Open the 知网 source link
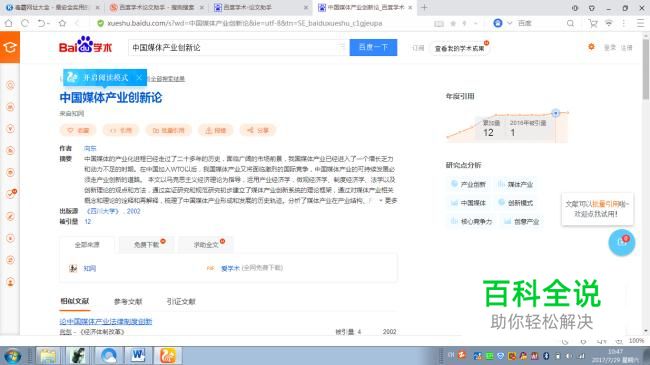 (x=90, y=268)
